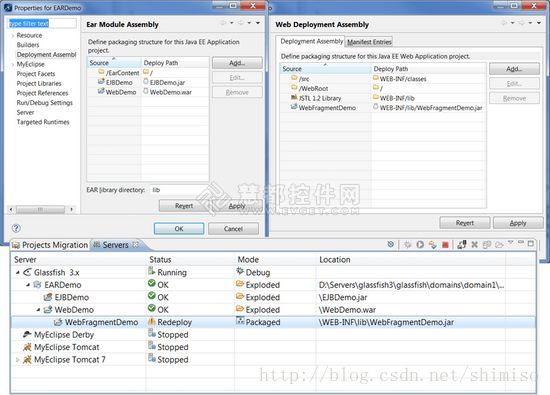
Task: Select the Servers tab
Action: point(115,245)
